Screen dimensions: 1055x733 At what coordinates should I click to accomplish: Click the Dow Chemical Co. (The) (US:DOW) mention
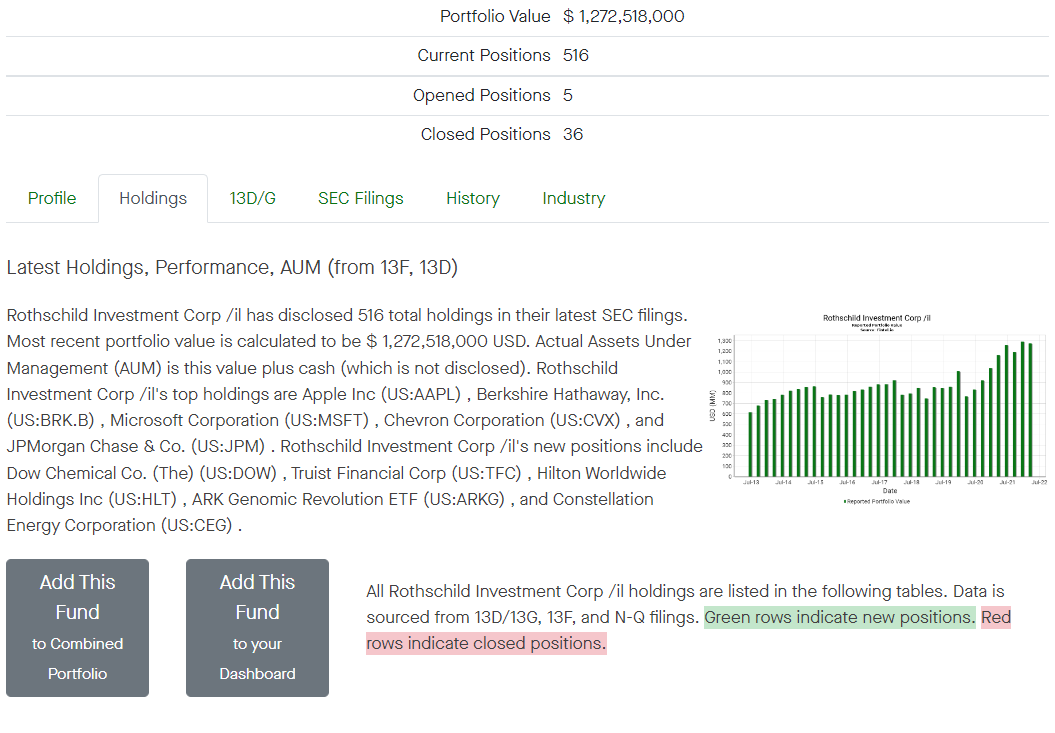142,473
